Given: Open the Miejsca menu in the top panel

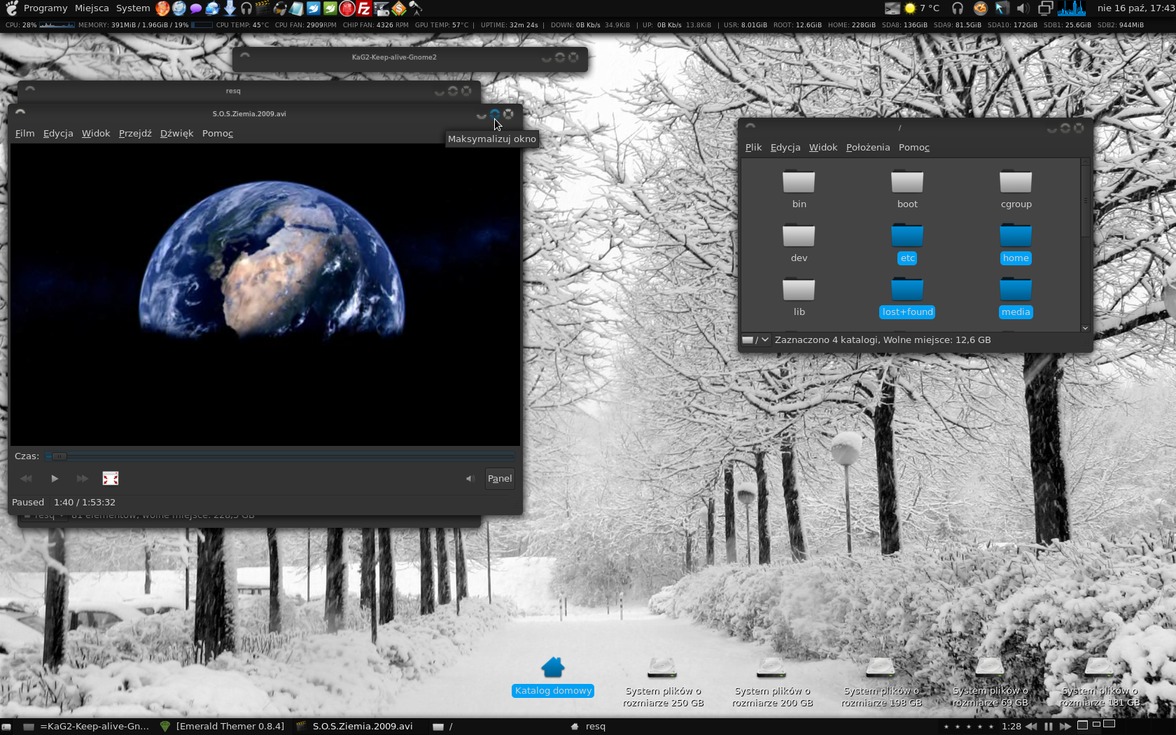Looking at the screenshot, I should pos(92,8).
